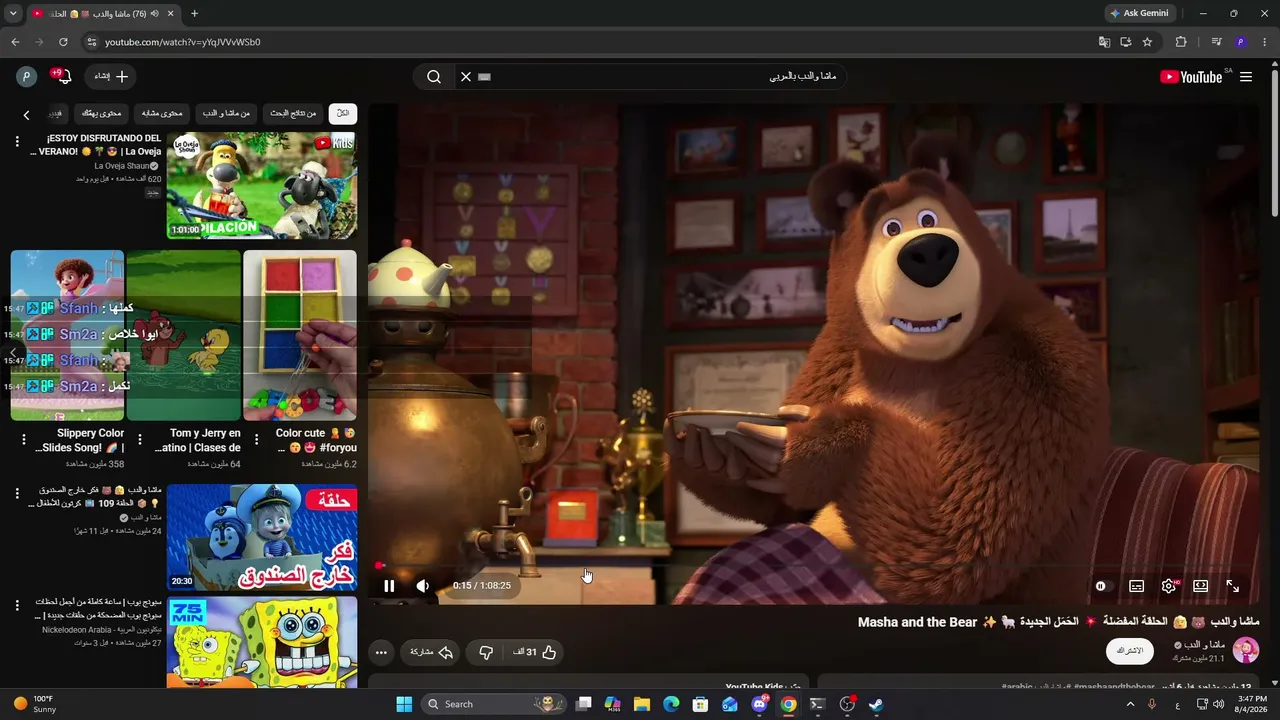Open options for the SpongeBob video
Screen dimensions: 1280x720
pos(17,605)
